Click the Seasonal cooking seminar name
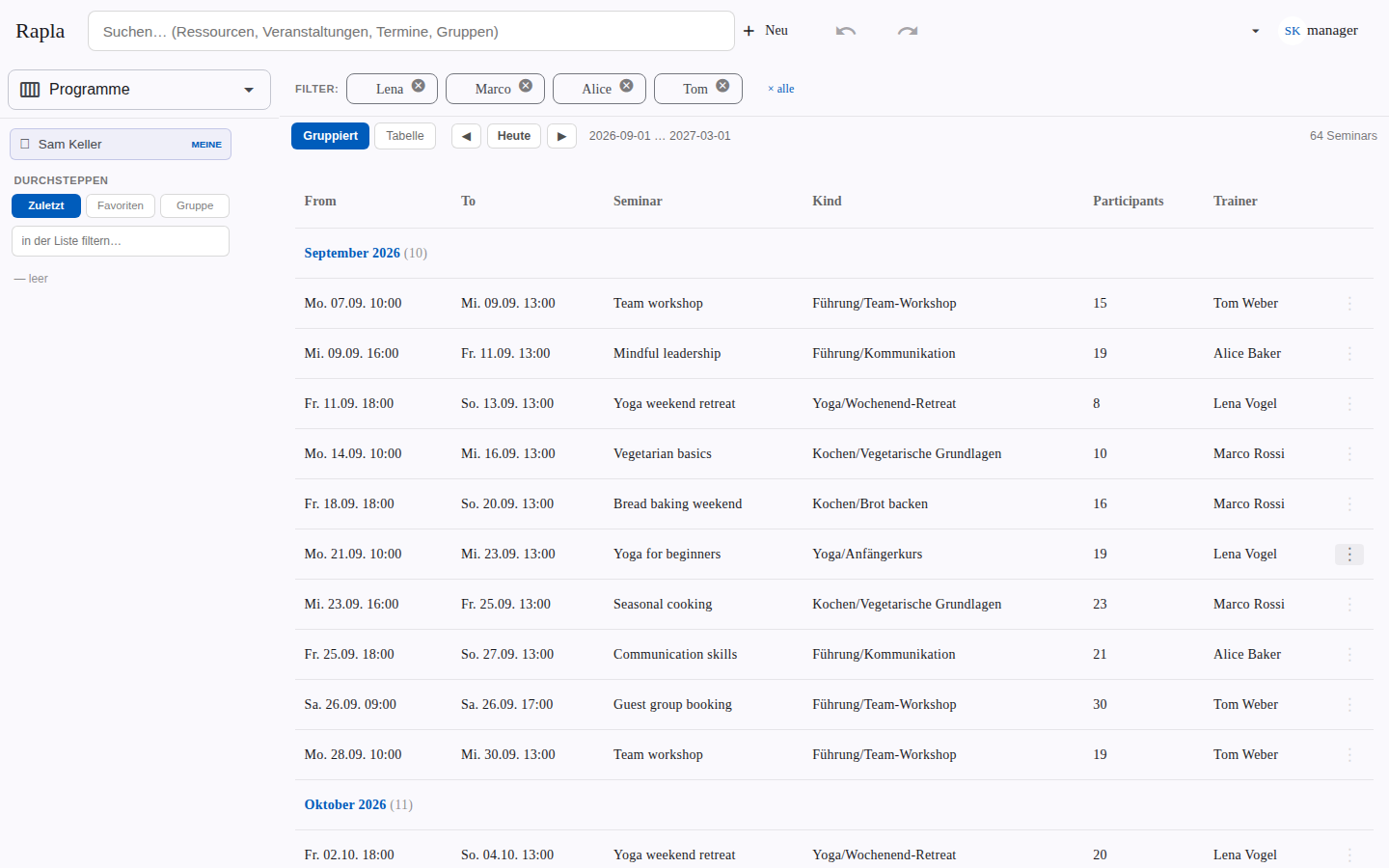This screenshot has height=868, width=1389. (x=663, y=604)
